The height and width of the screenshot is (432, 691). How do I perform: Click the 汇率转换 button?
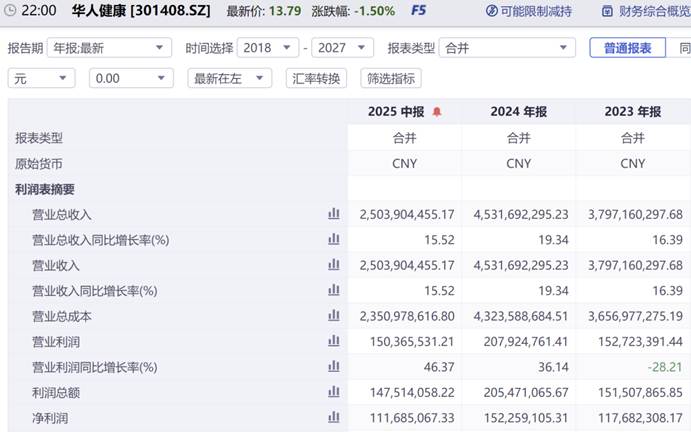coord(316,78)
